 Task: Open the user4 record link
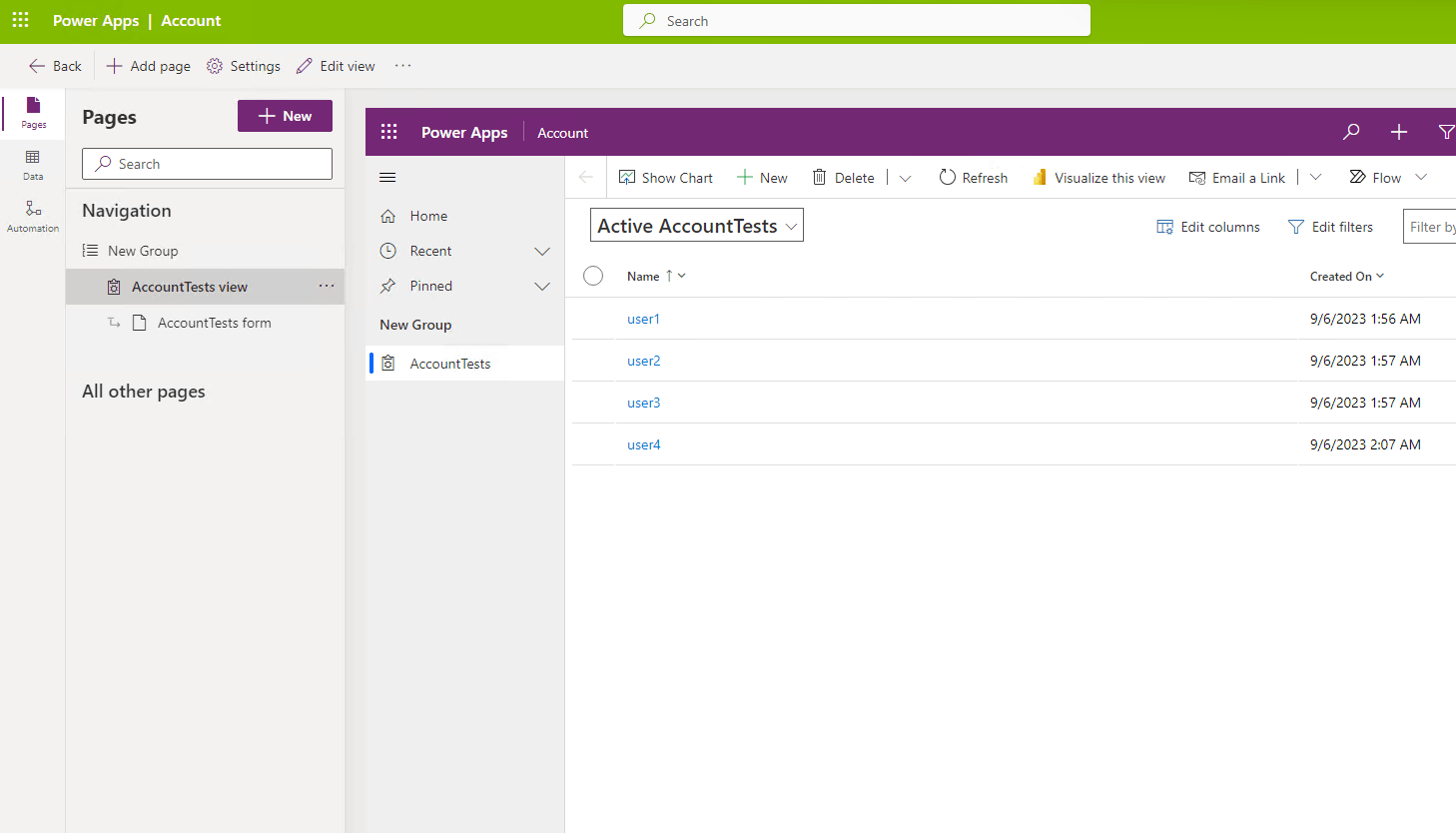643,444
